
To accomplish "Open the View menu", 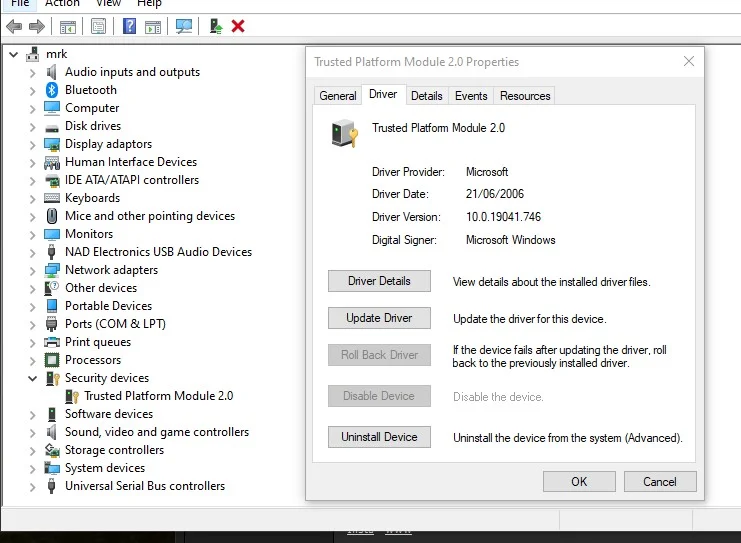I will click(108, 3).
